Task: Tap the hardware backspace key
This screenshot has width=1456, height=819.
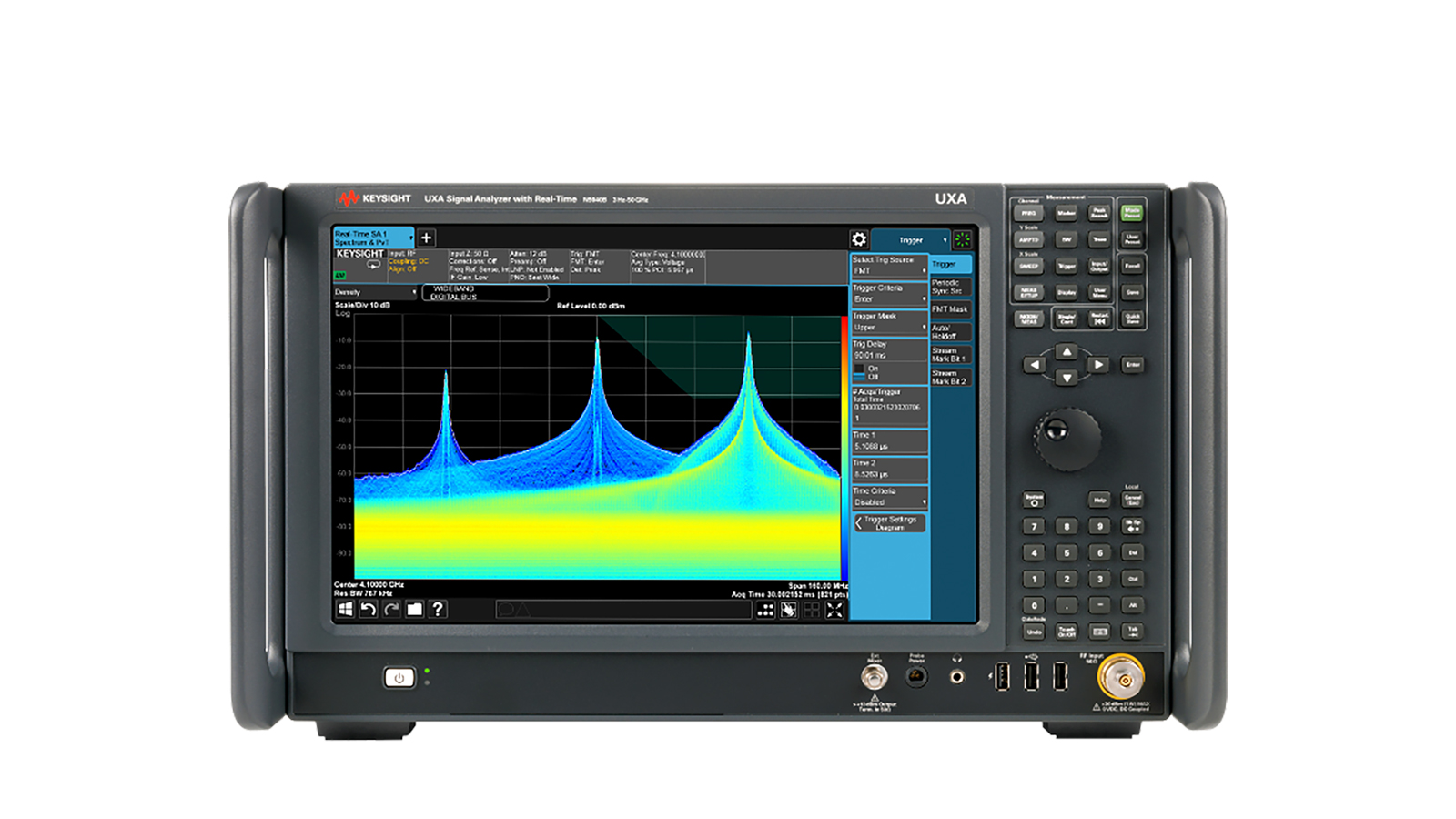Action: [1133, 526]
